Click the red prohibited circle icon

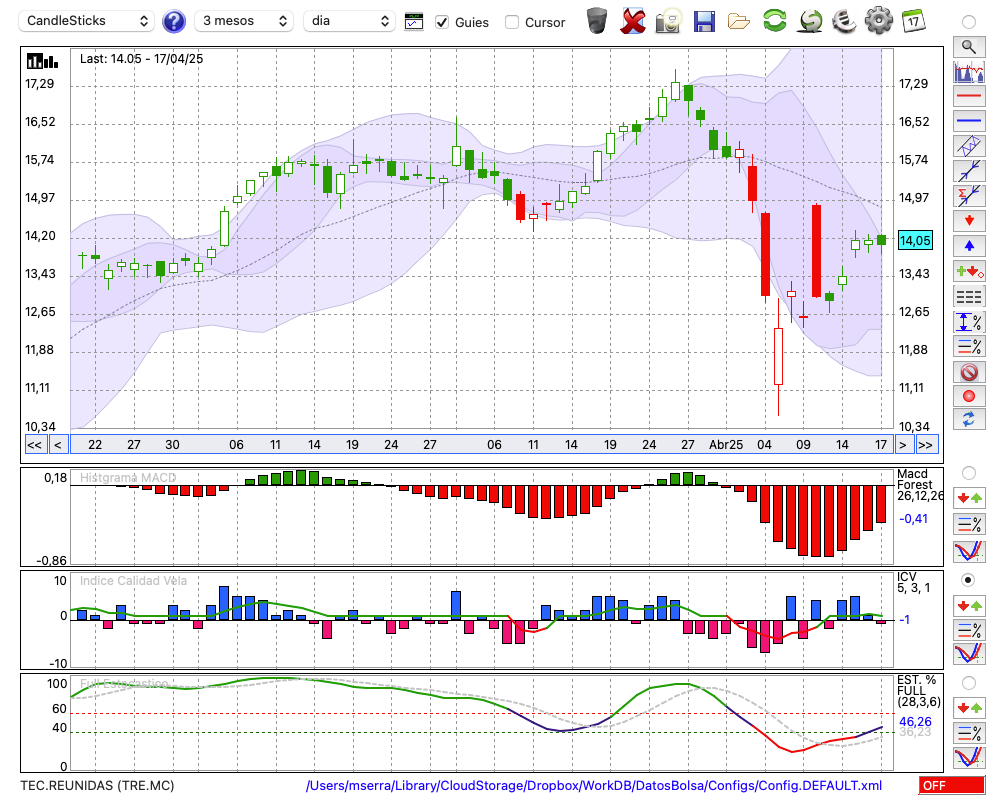pos(969,372)
